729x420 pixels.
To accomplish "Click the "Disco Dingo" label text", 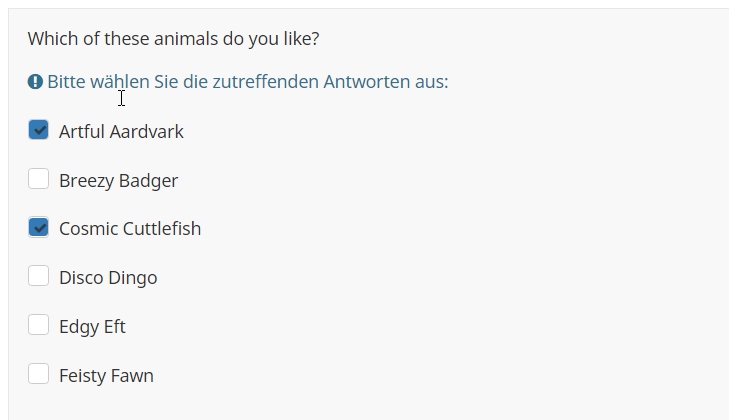I will [x=108, y=278].
